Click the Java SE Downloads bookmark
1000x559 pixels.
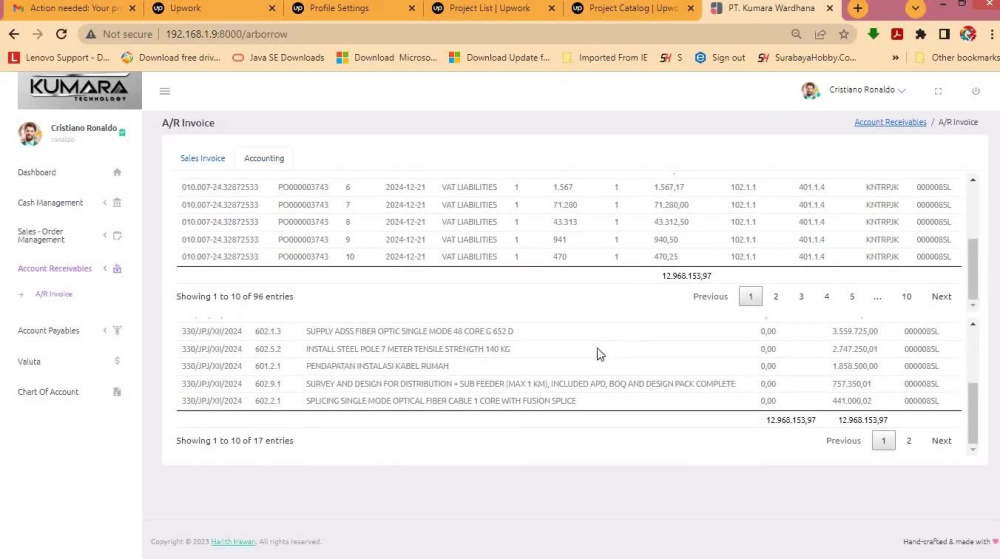[x=279, y=57]
